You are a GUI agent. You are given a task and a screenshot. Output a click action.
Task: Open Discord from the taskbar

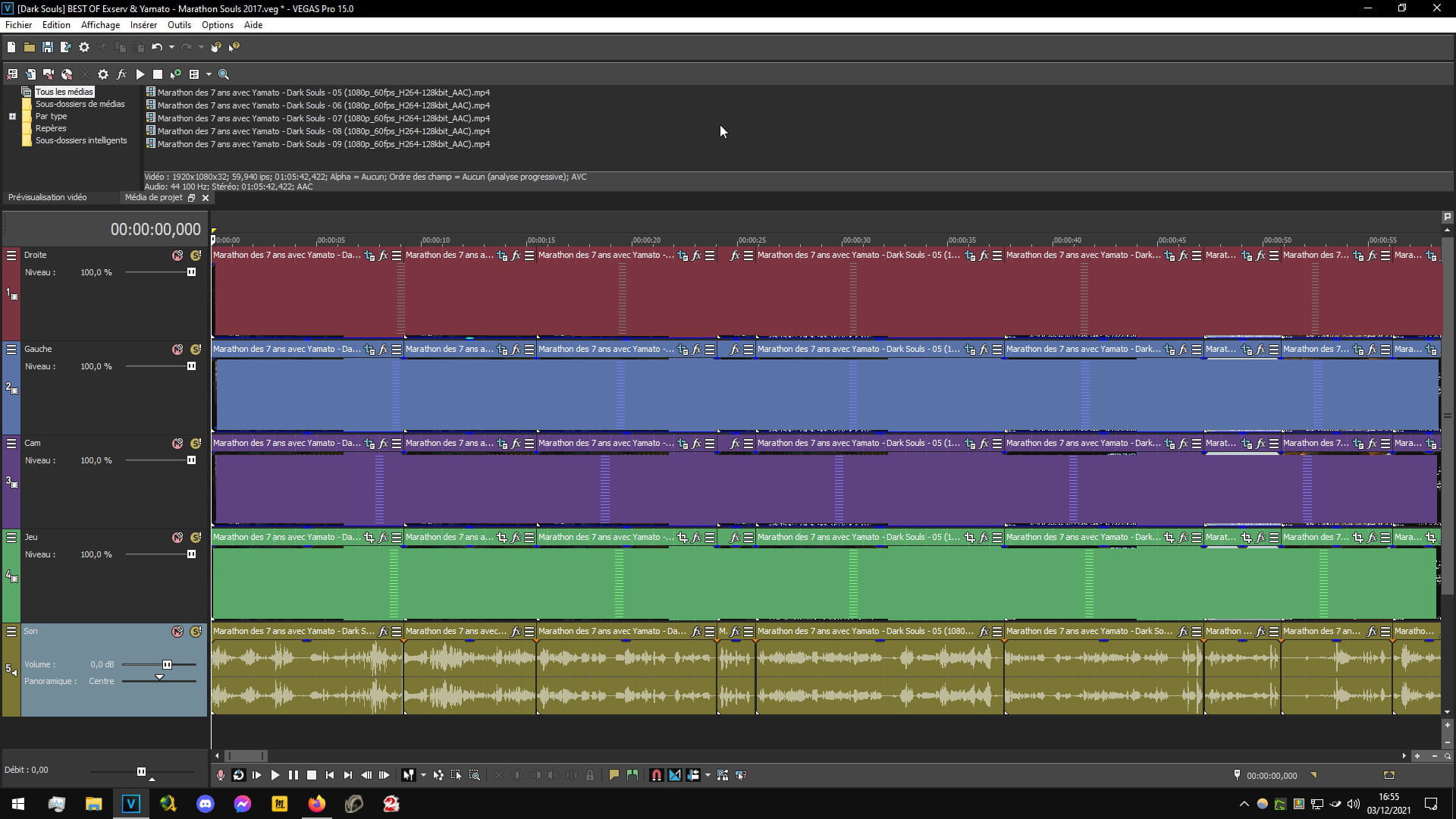tap(206, 804)
